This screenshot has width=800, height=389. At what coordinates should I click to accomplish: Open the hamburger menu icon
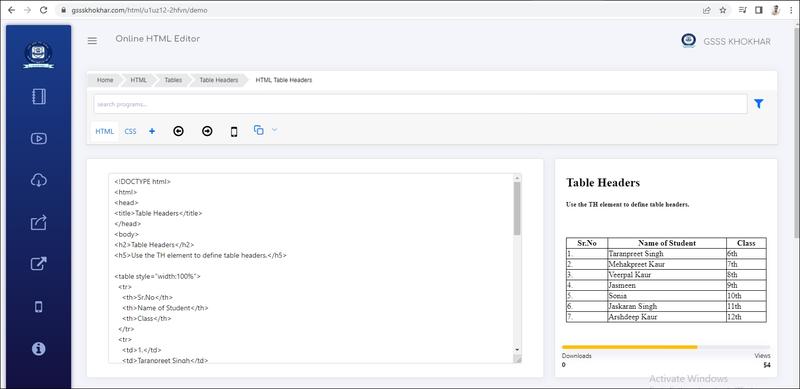point(92,41)
